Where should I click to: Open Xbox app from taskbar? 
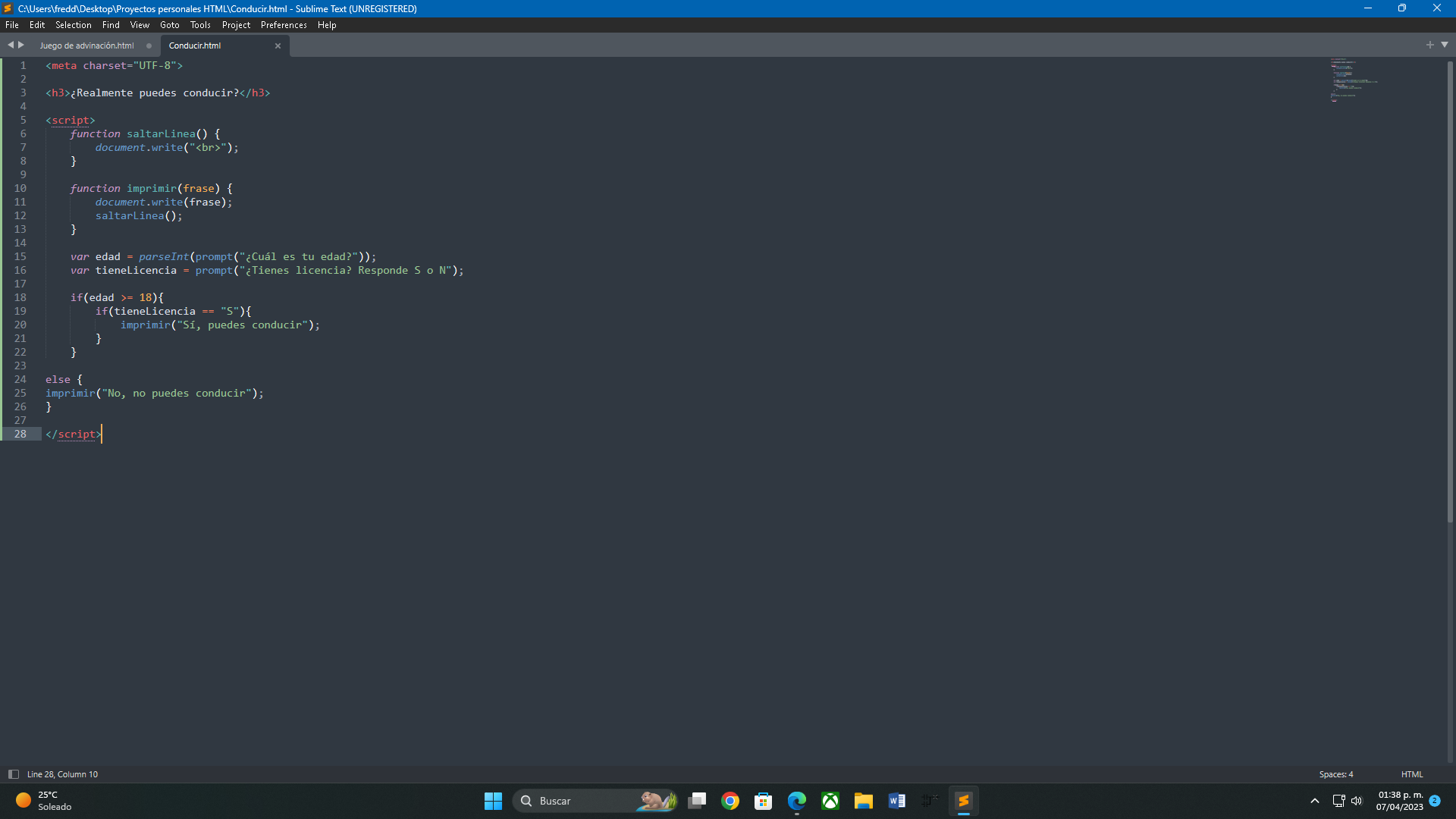[830, 801]
